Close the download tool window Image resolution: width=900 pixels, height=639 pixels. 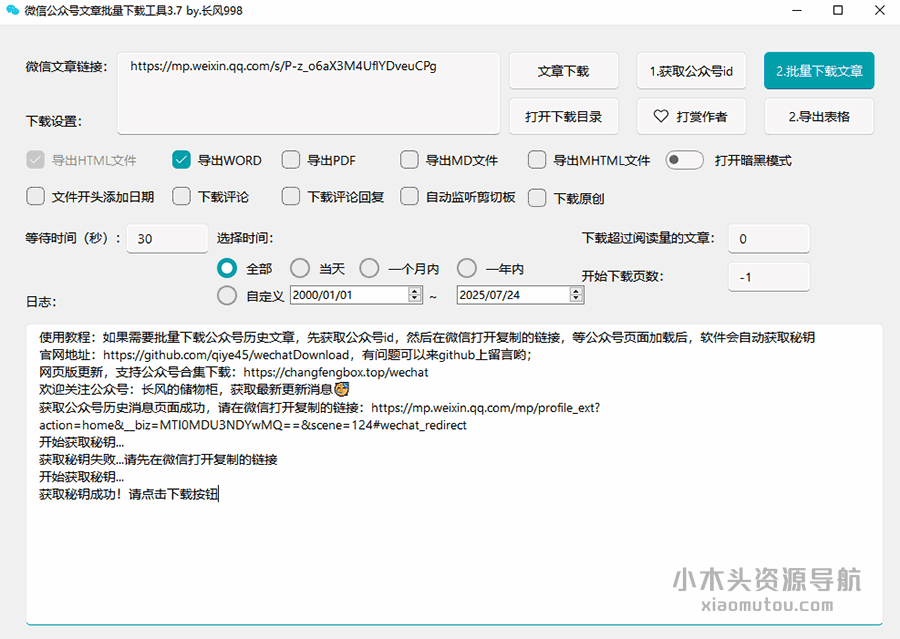tap(879, 10)
